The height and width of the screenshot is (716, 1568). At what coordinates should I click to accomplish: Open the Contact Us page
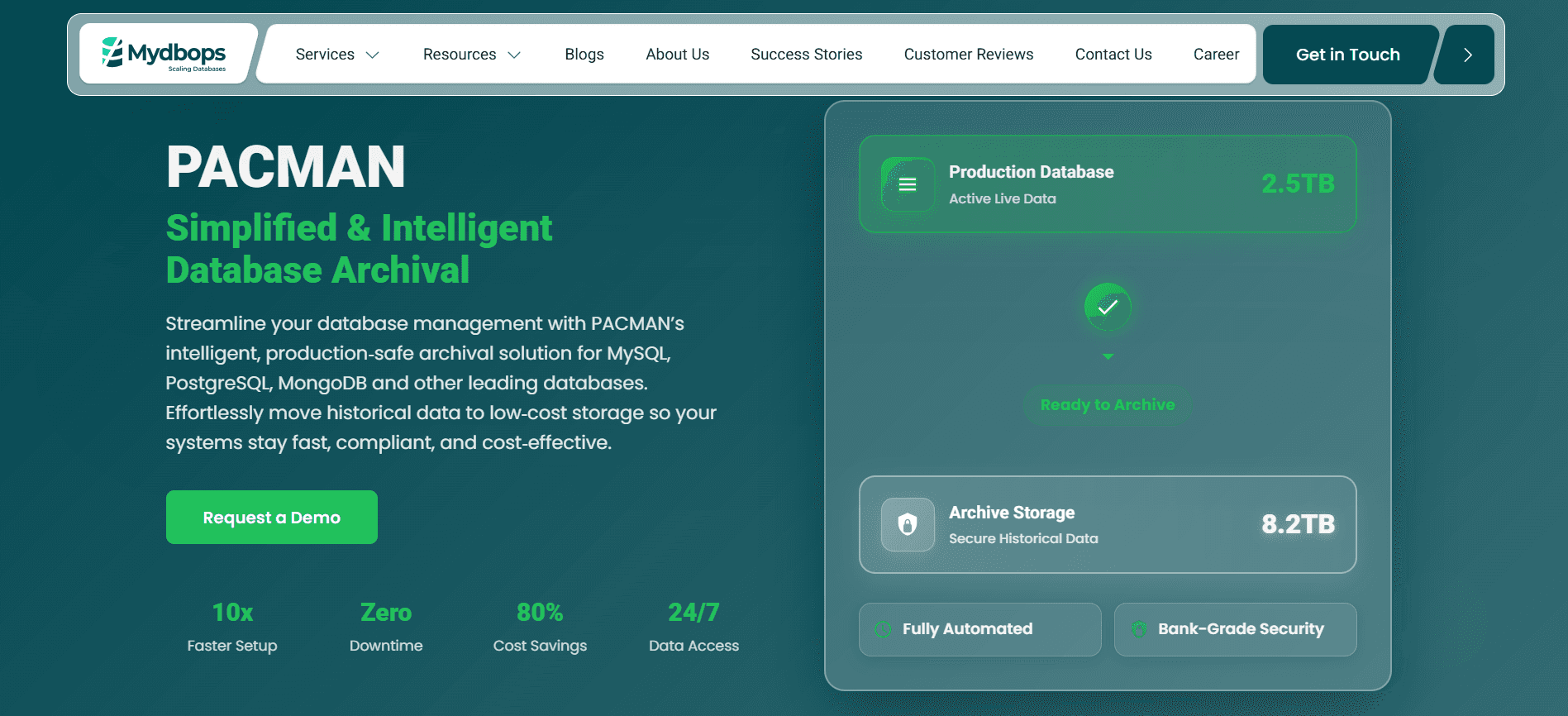1113,55
